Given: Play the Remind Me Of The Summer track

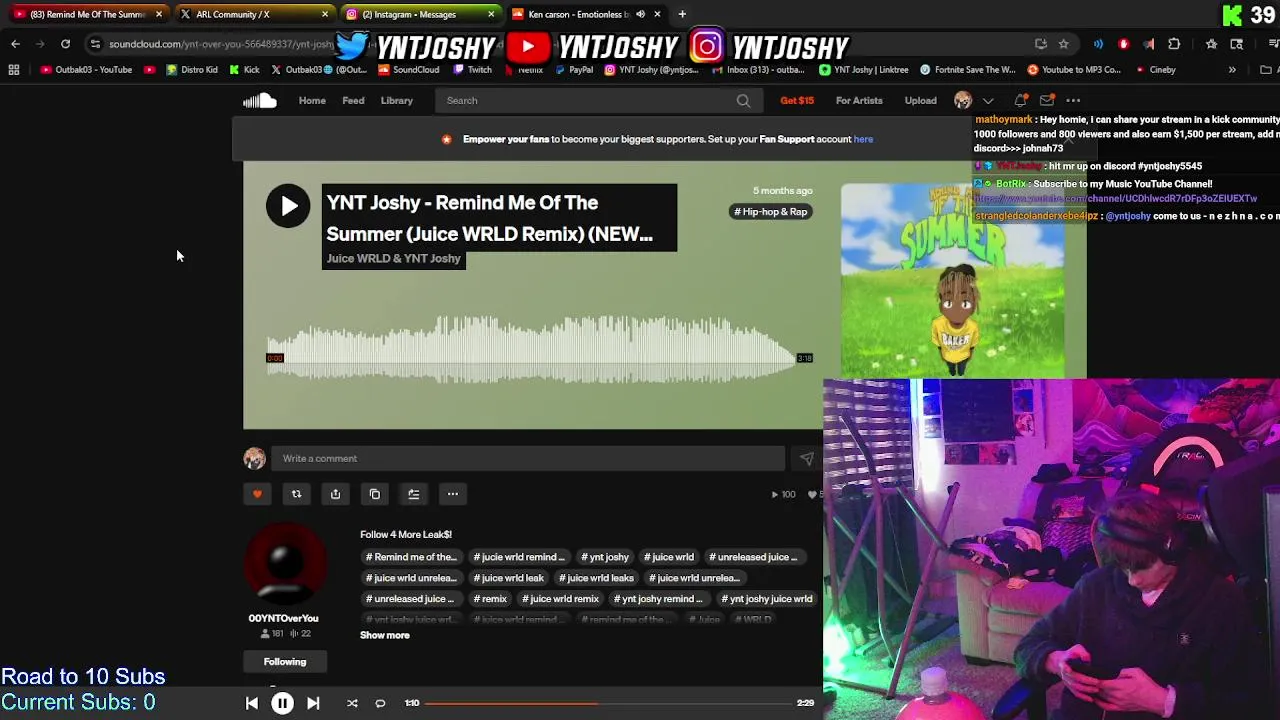Looking at the screenshot, I should 288,206.
